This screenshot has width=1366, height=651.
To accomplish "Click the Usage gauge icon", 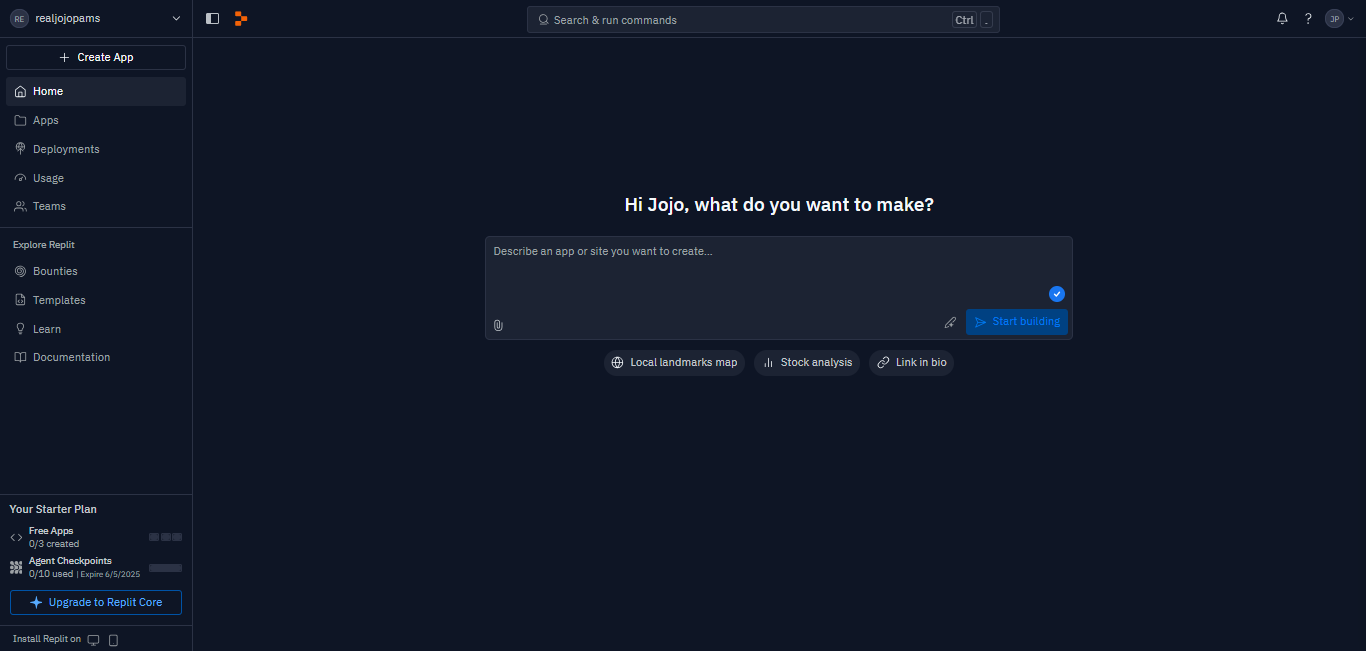I will click(x=20, y=178).
